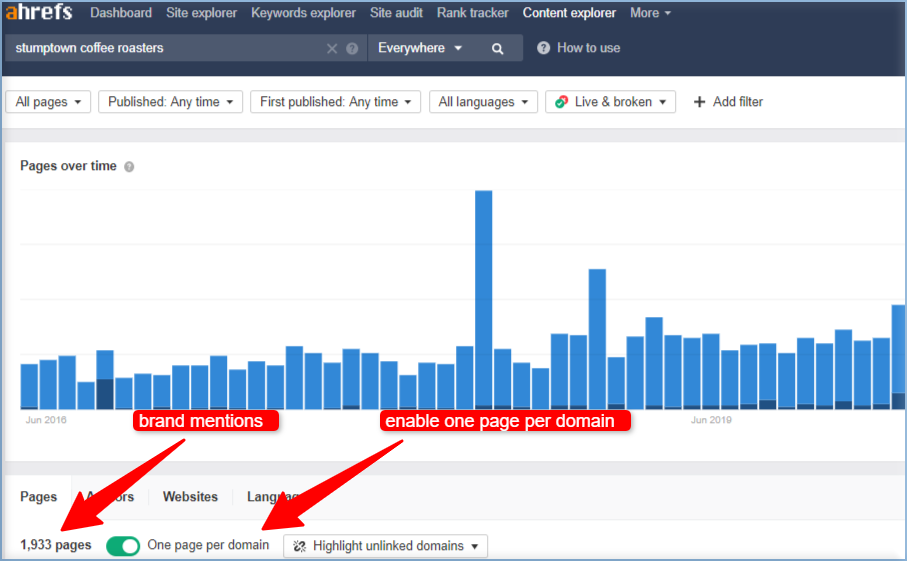
Task: Click the 1,933 pages count
Action: click(x=56, y=545)
